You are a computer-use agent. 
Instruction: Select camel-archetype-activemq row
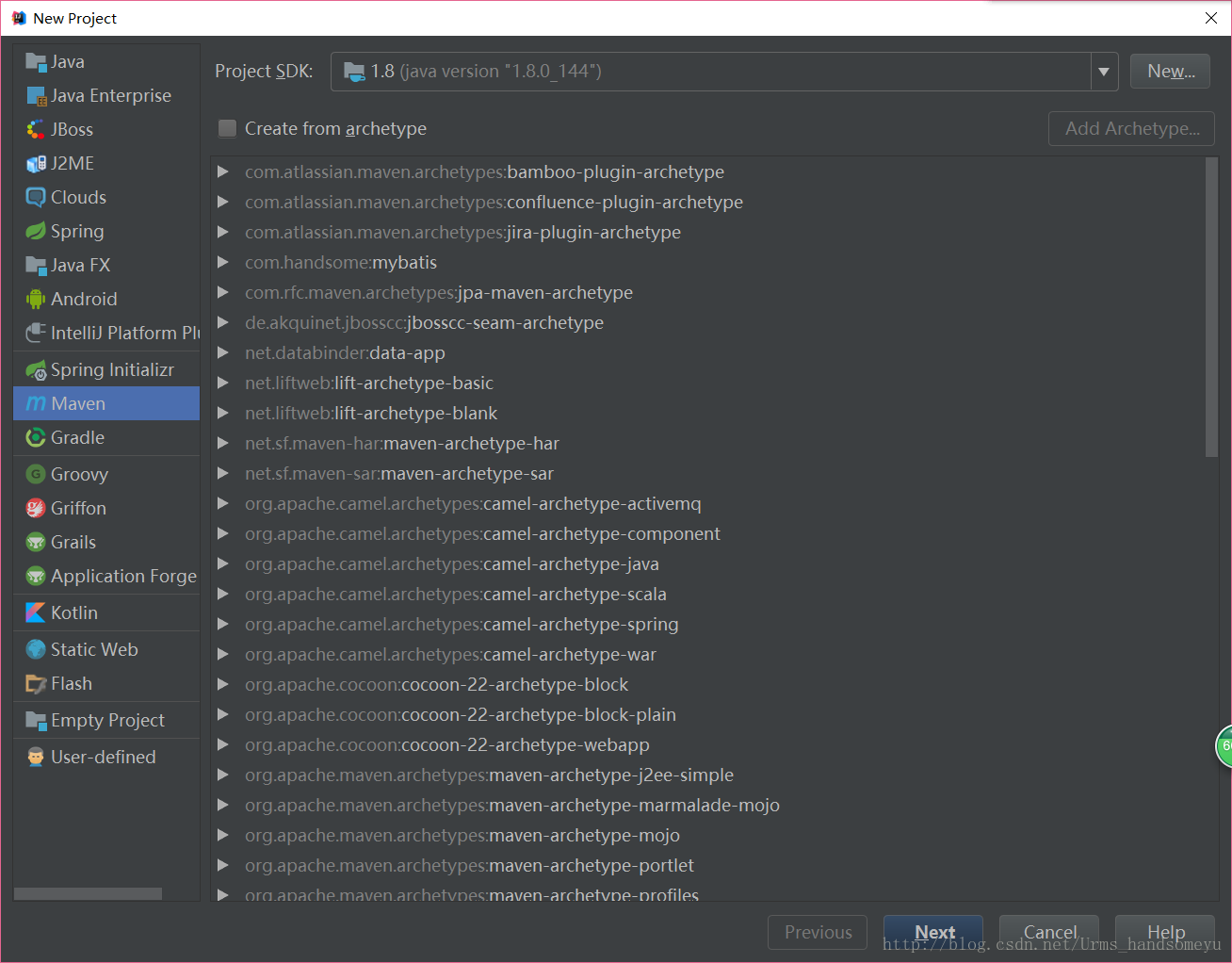coord(708,504)
